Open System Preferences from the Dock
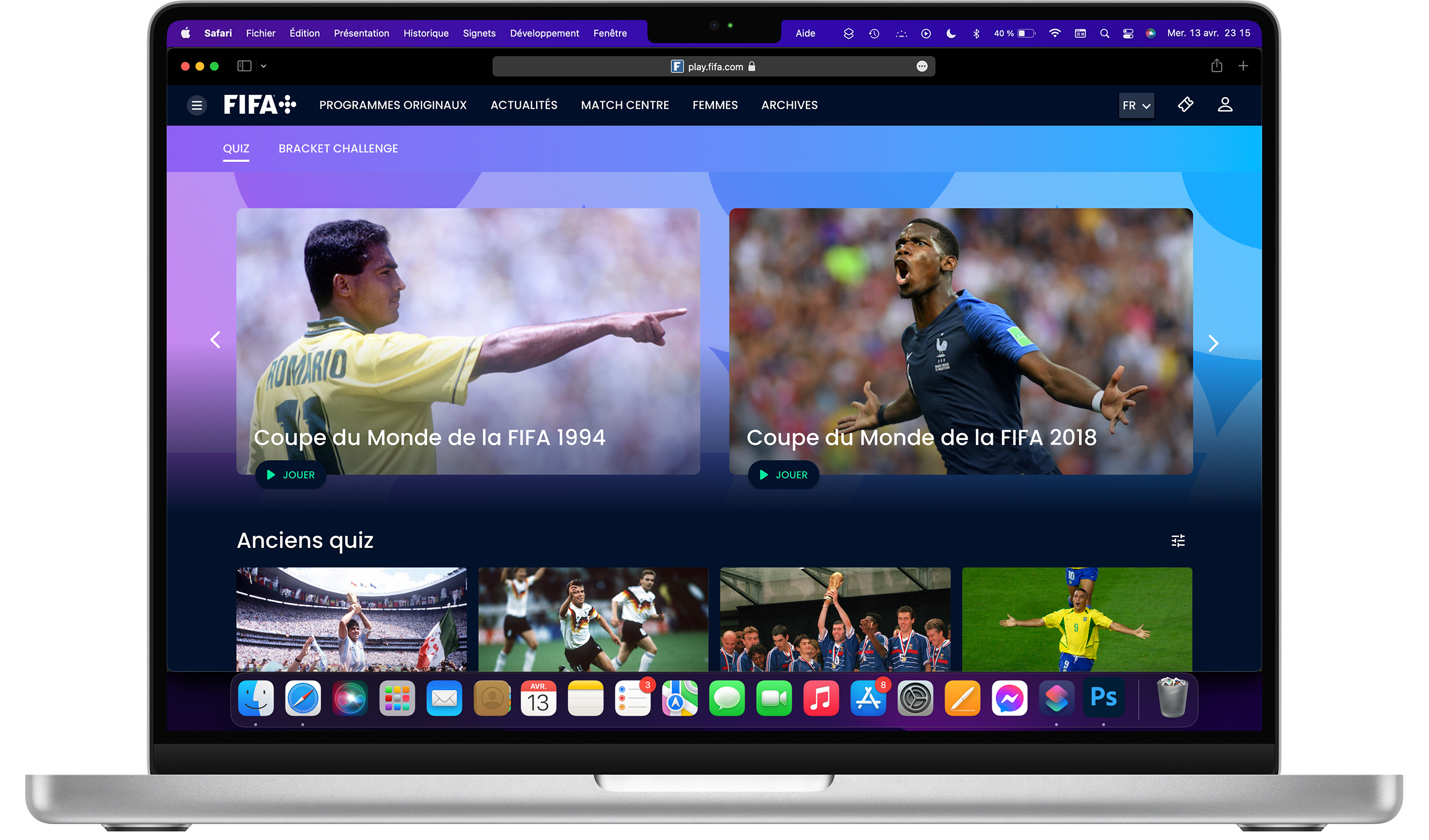Screen dimensions: 1429x840 pyautogui.click(x=915, y=698)
